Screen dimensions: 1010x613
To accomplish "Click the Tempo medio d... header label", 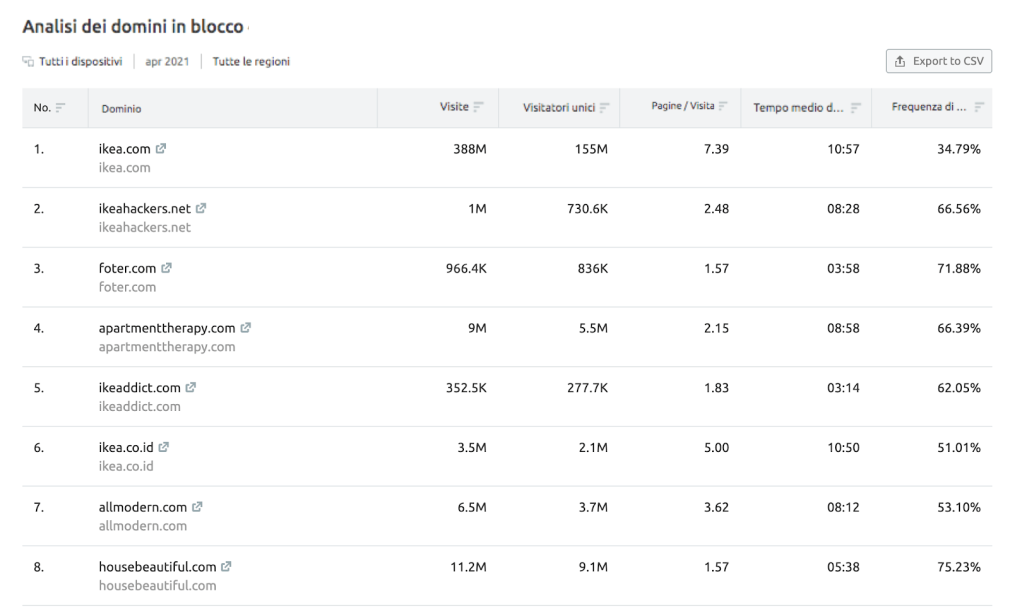I will (798, 108).
